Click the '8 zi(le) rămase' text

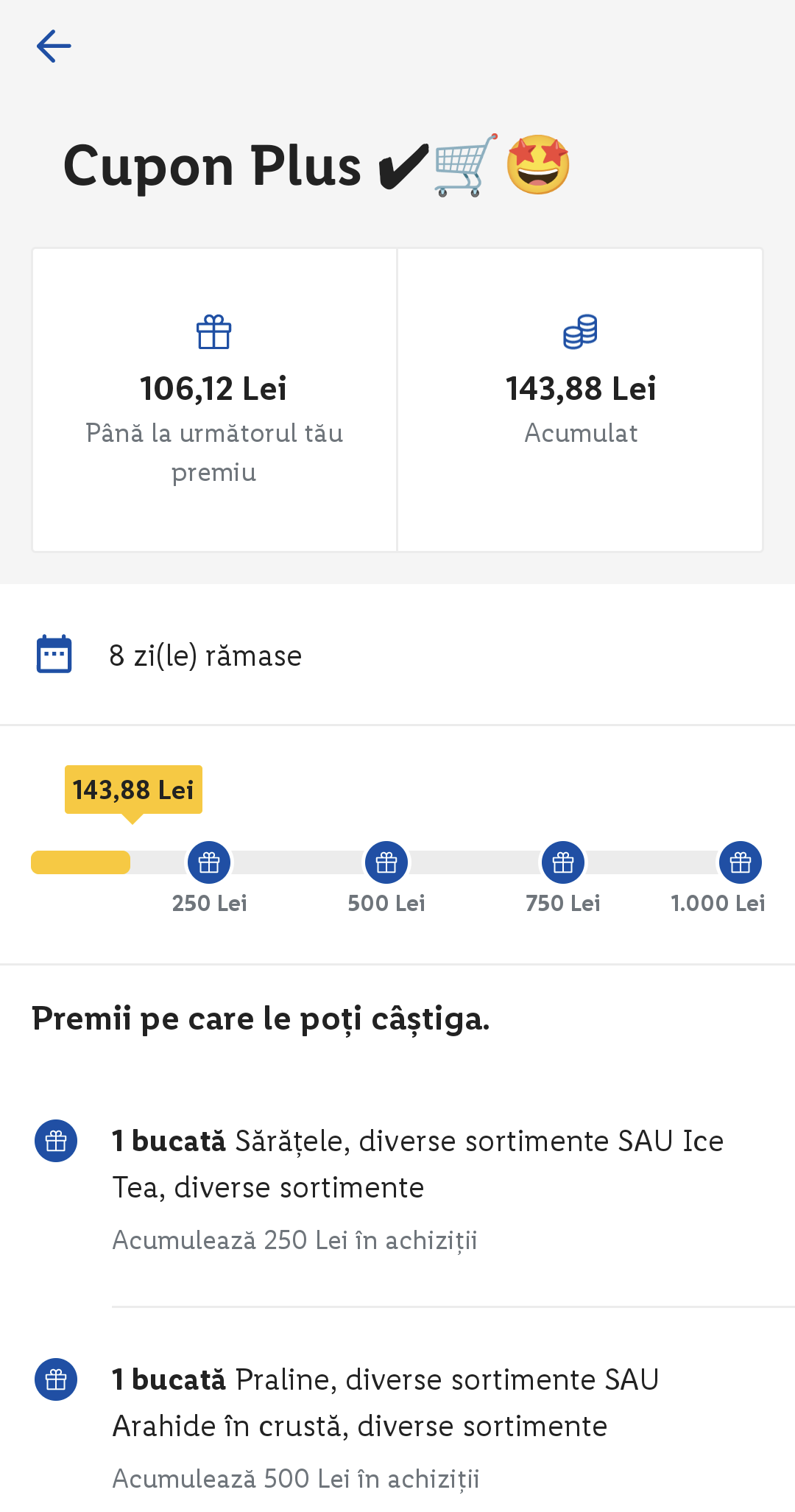click(205, 655)
